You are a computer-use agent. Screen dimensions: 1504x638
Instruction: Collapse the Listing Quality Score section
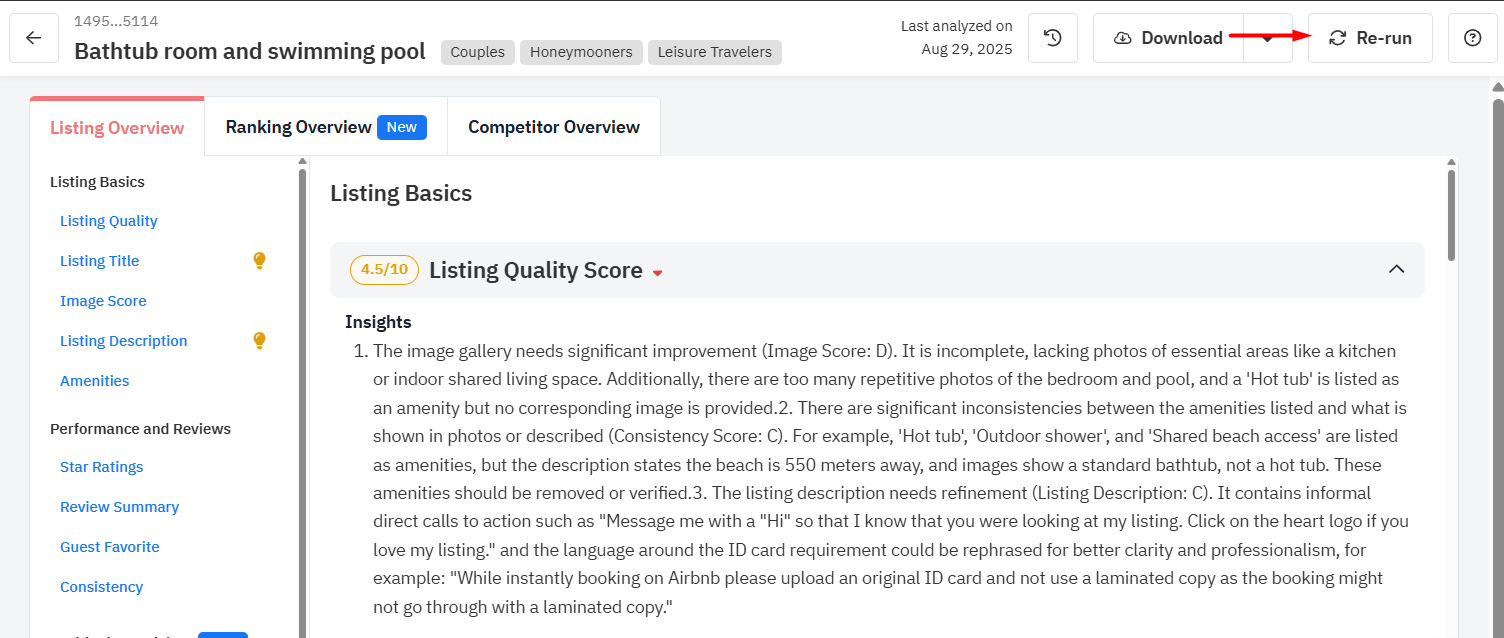pos(1397,269)
